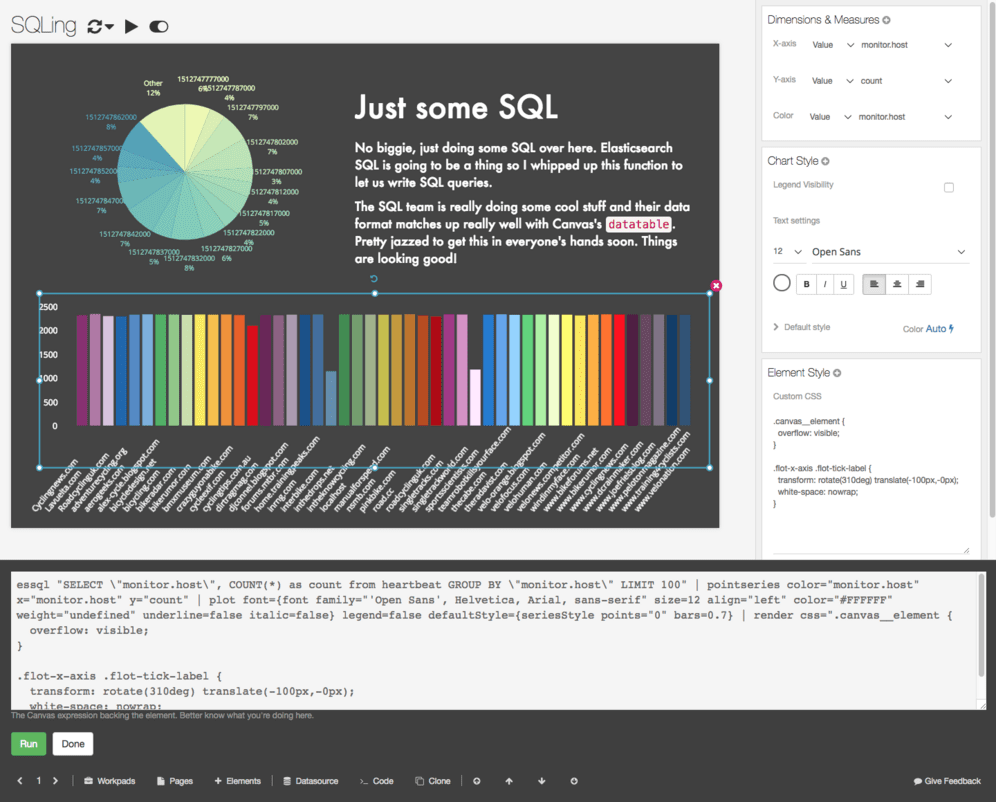Toggle bold text formatting
This screenshot has height=802, width=996.
tap(806, 284)
